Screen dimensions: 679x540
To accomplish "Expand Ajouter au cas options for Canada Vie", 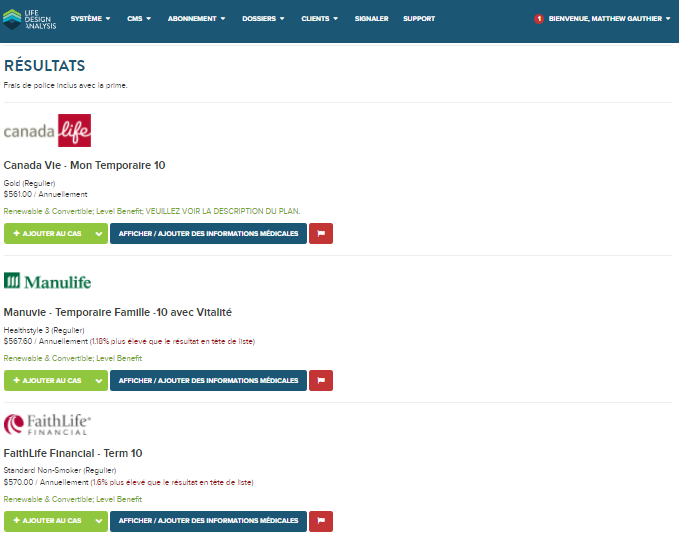I will click(99, 233).
